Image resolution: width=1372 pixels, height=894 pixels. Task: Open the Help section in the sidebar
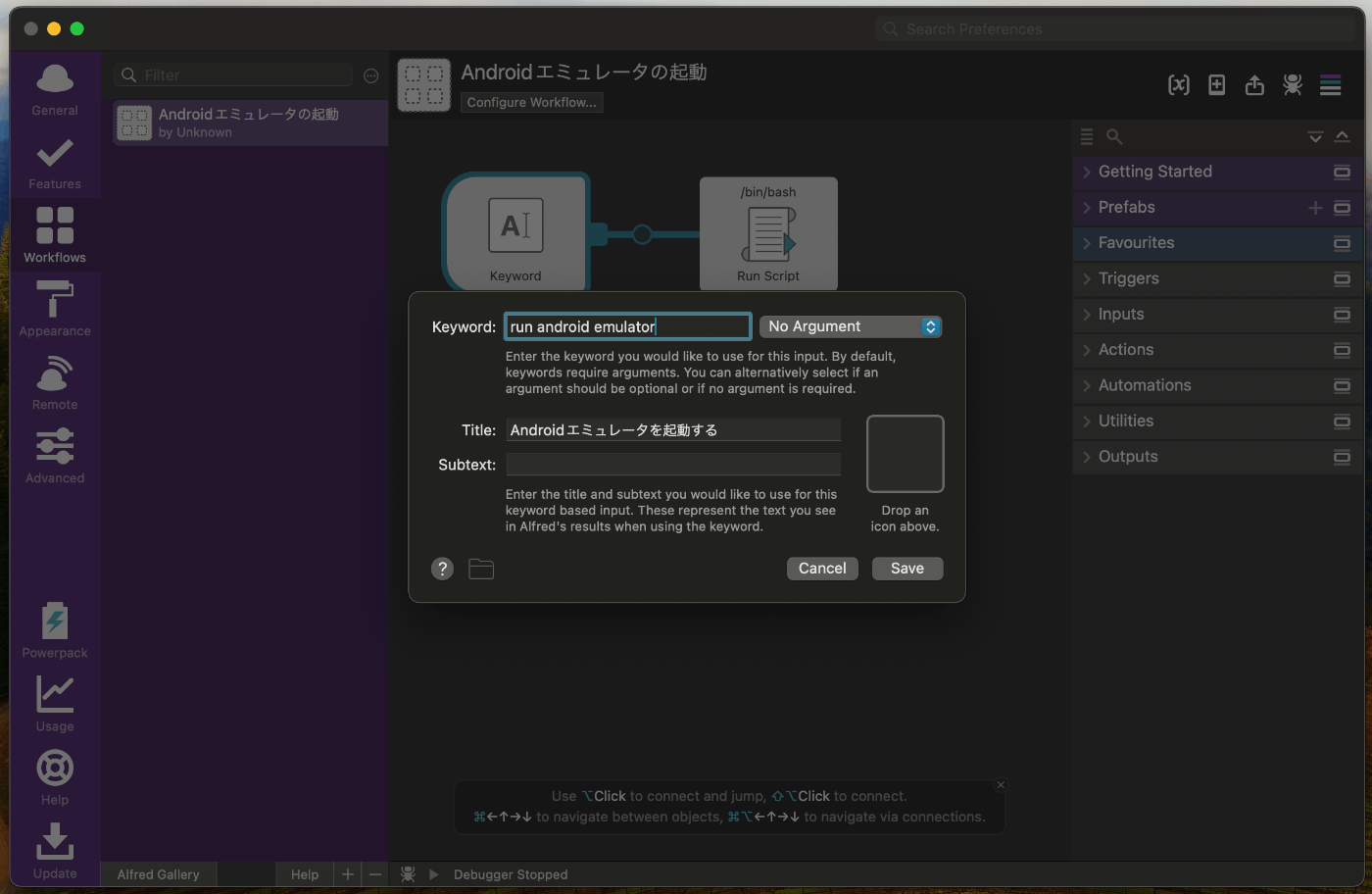pos(55,778)
